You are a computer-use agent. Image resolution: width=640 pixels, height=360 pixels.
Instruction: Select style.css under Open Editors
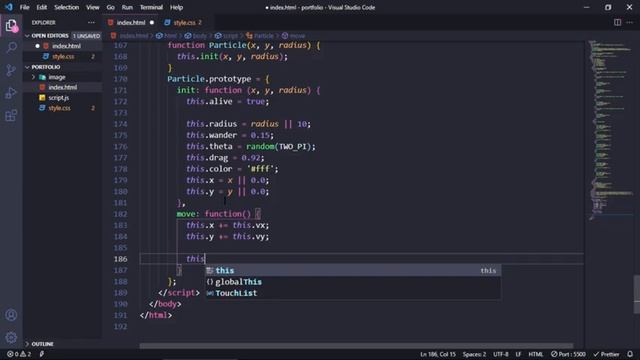(63, 56)
